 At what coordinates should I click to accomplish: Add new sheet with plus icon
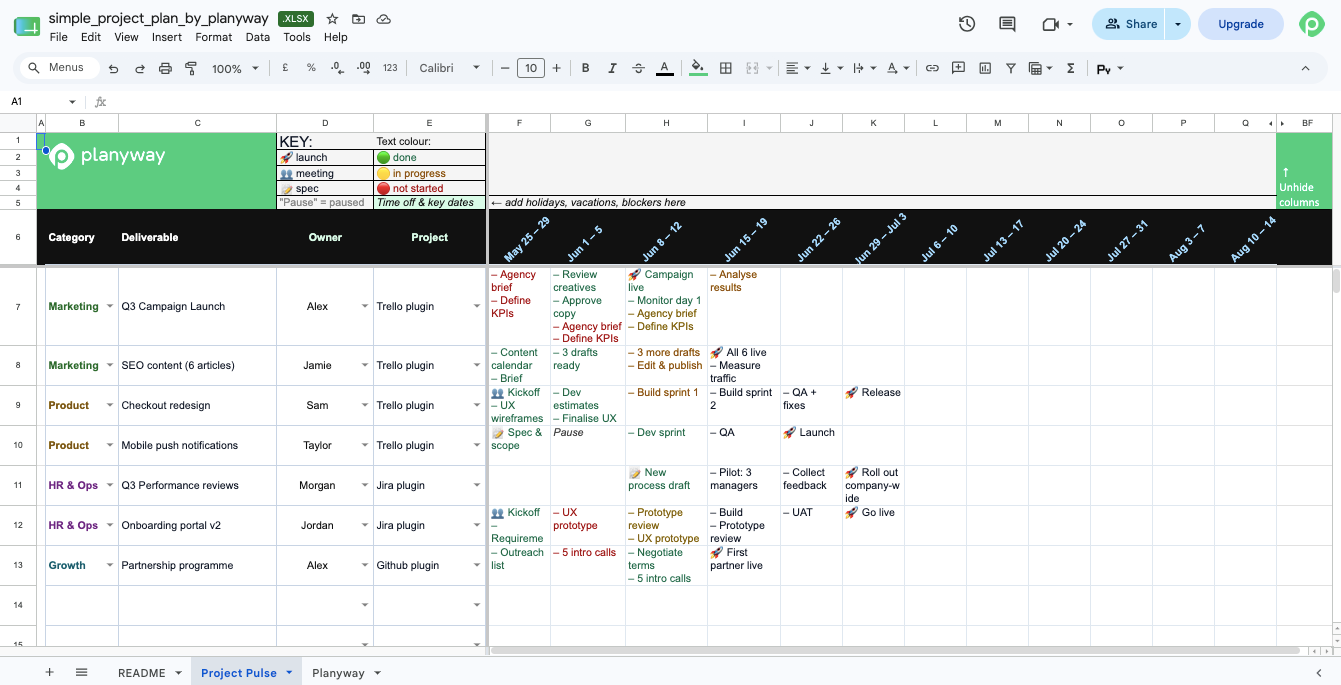click(49, 672)
